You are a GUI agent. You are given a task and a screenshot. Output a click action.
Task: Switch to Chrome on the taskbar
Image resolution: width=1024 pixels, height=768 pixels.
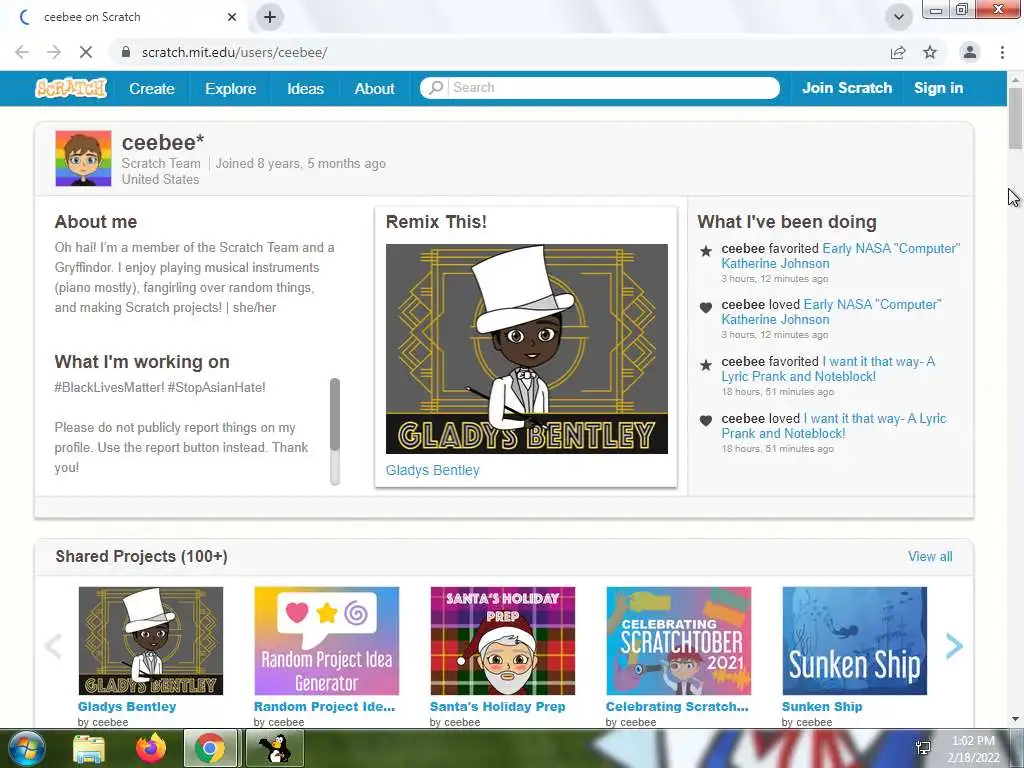pos(210,748)
